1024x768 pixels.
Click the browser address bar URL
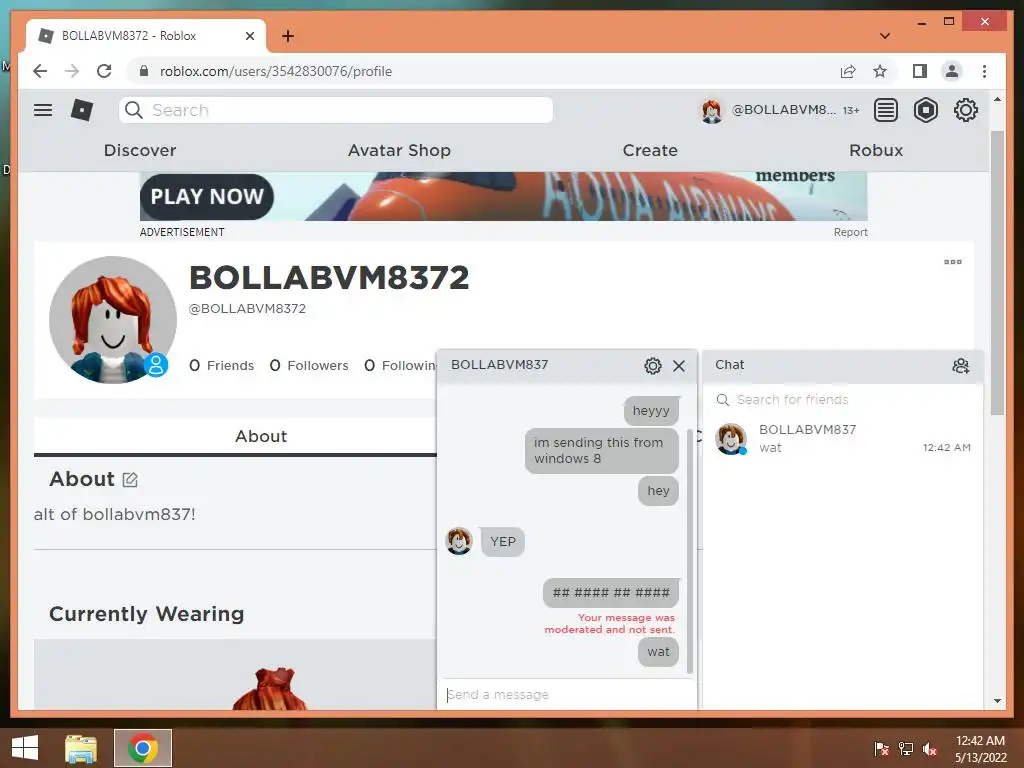276,71
